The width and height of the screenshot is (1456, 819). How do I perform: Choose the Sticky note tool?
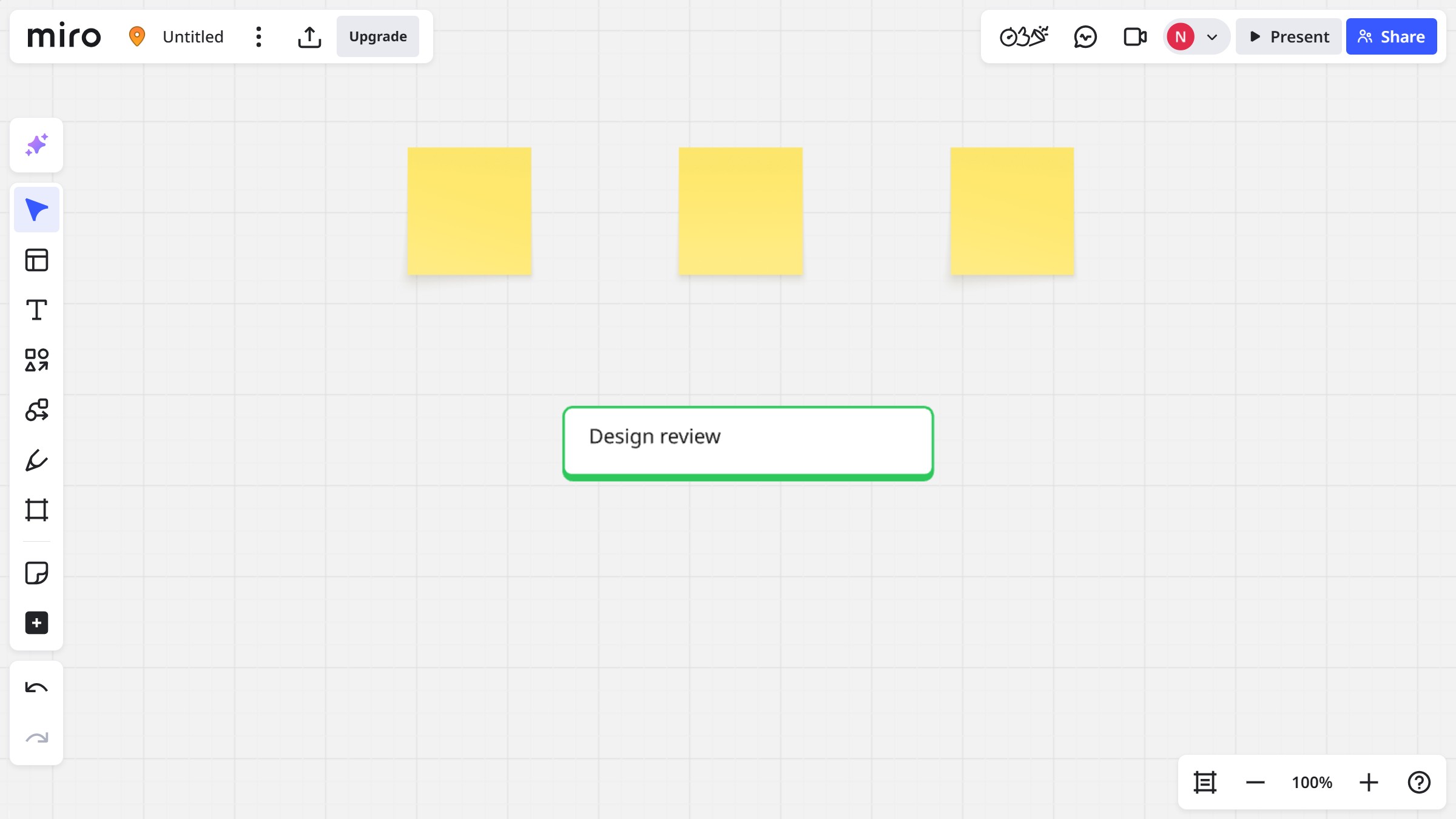(36, 573)
